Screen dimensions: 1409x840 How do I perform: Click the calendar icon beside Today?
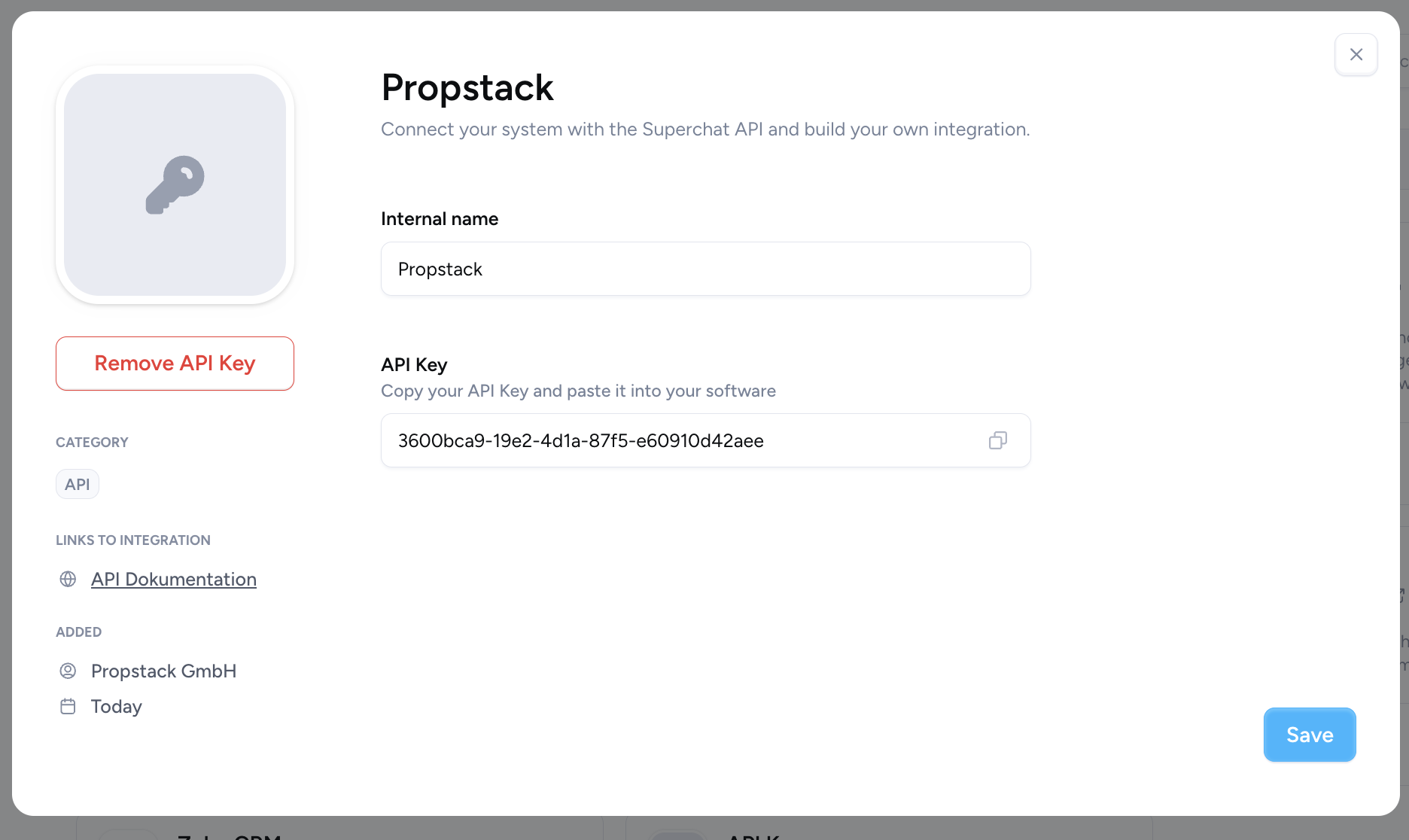click(68, 706)
